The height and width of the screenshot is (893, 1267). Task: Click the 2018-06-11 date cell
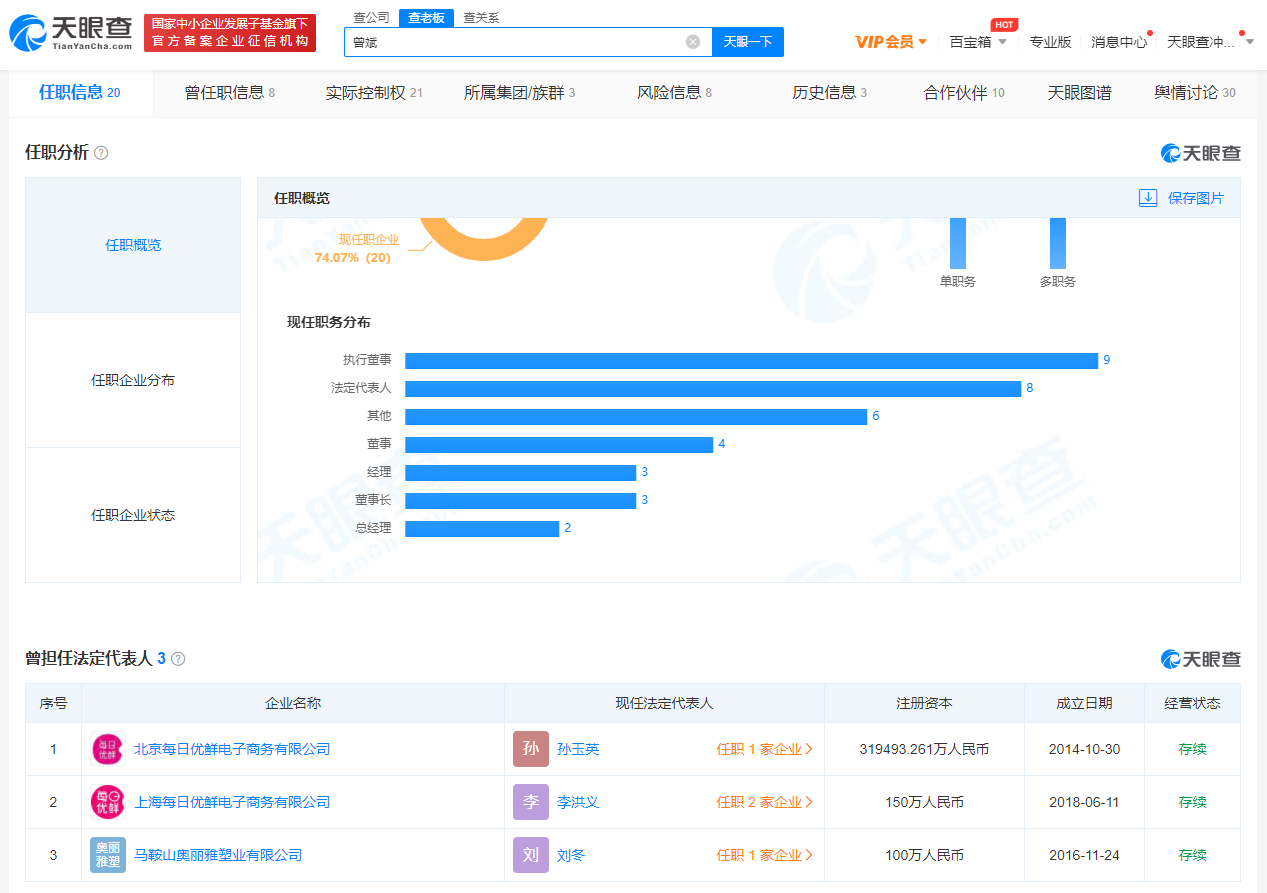pyautogui.click(x=1084, y=802)
